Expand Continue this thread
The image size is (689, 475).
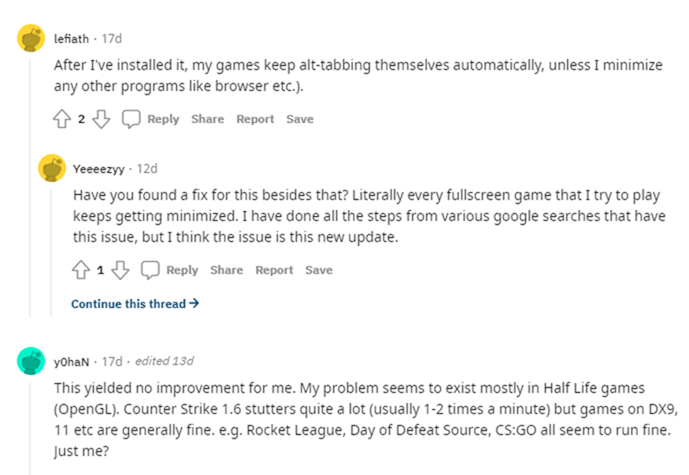click(135, 304)
